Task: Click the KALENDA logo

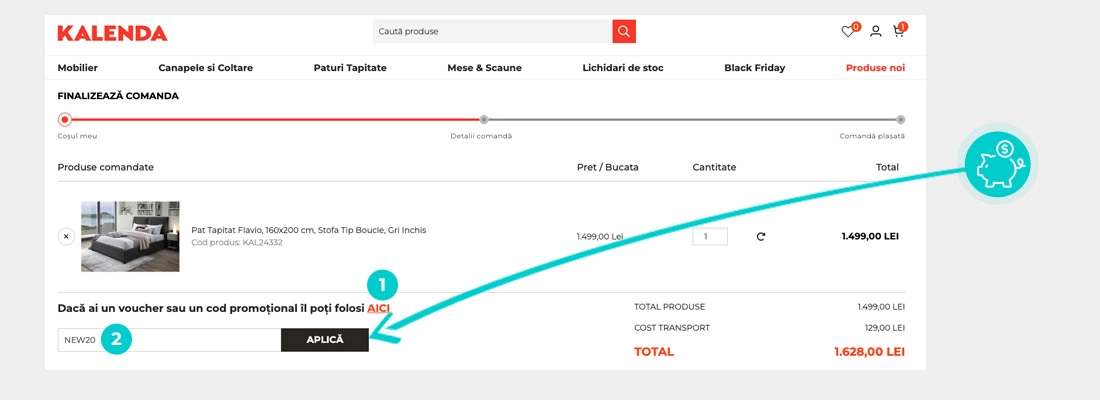Action: tap(112, 33)
